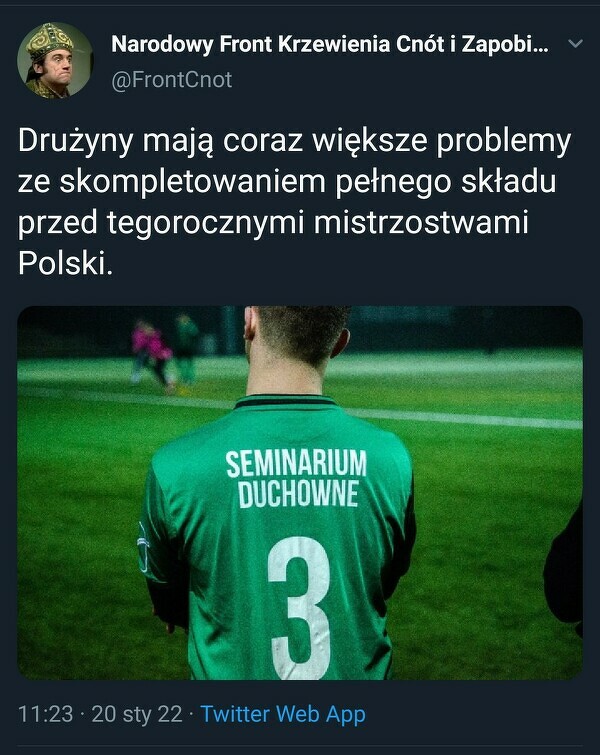This screenshot has width=600, height=755.
Task: Click the word Drużyny in the tweet
Action: pyautogui.click(x=75, y=141)
